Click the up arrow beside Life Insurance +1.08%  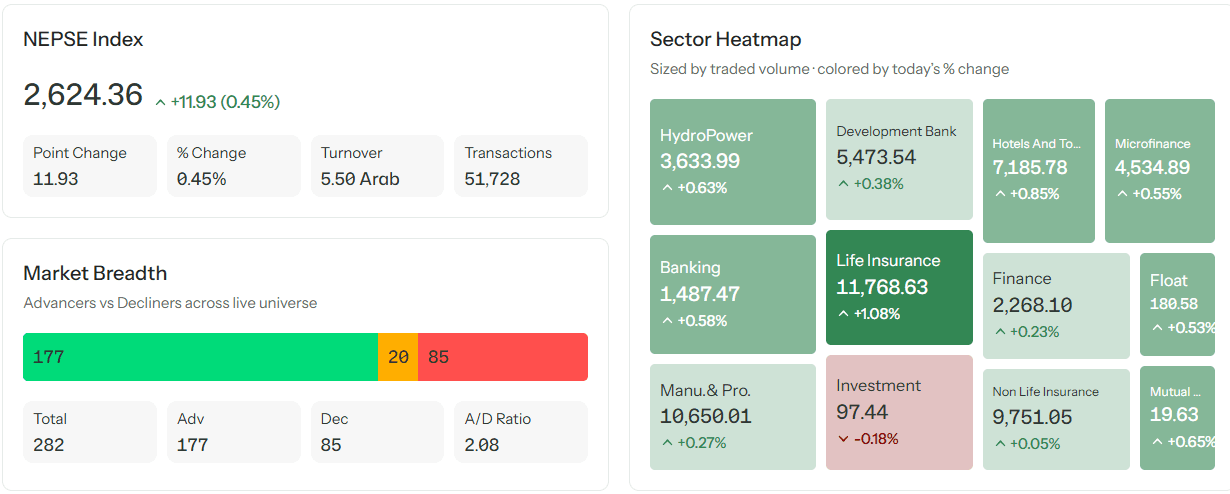[844, 314]
